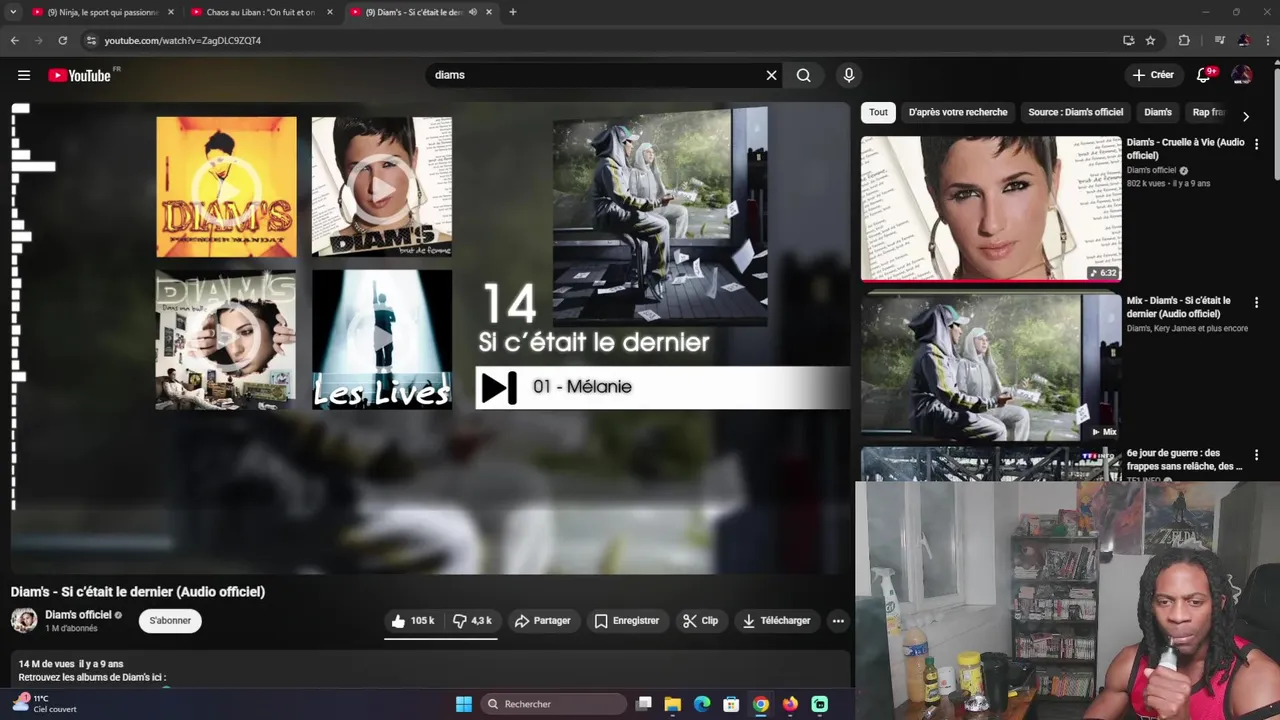Open the Dans ma bulle album thumbnail
Image resolution: width=1280 pixels, height=720 pixels.
(x=226, y=340)
